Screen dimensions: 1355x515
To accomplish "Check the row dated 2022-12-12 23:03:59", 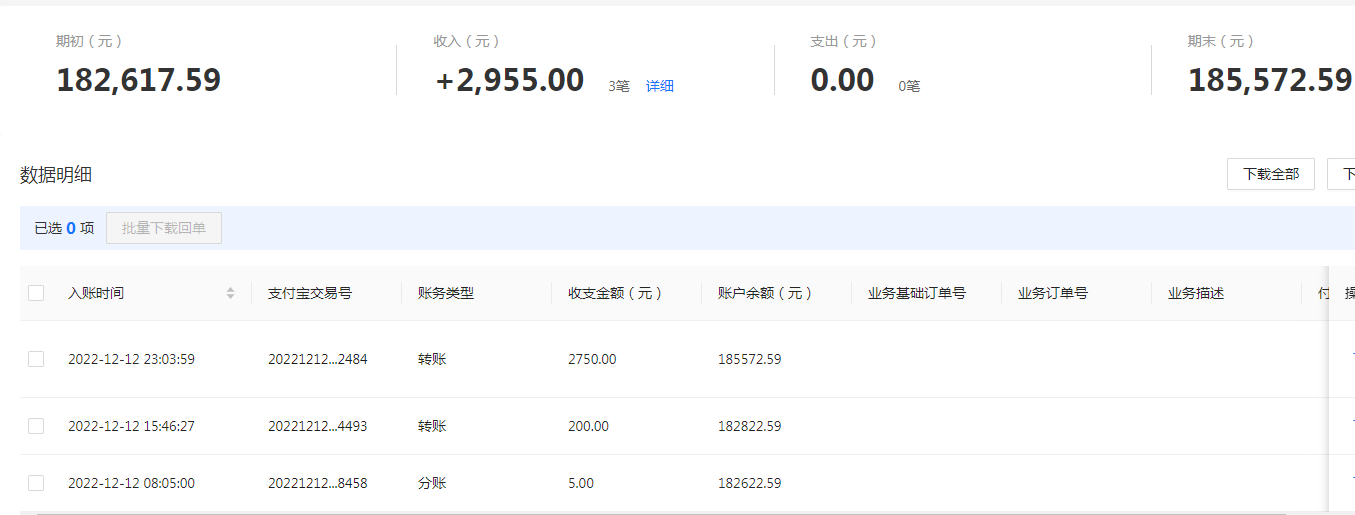I will click(36, 359).
